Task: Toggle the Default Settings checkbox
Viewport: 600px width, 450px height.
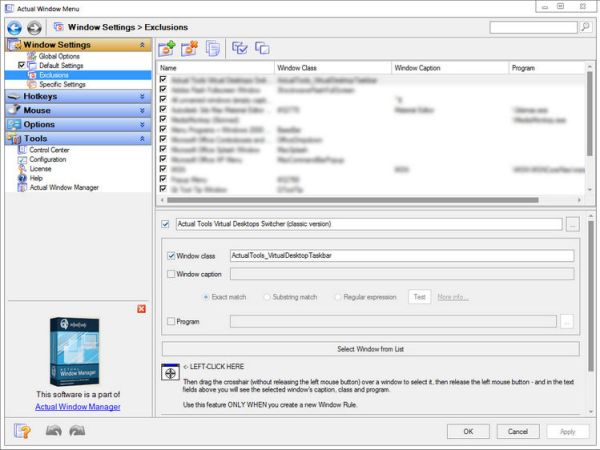Action: click(x=21, y=65)
